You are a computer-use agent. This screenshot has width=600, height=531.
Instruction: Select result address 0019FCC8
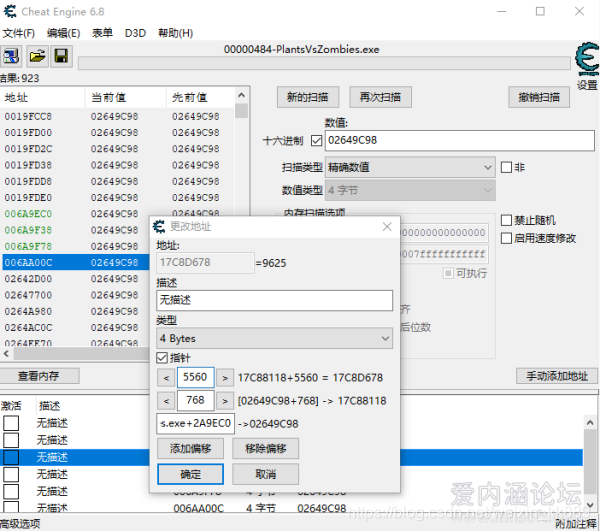click(x=28, y=116)
